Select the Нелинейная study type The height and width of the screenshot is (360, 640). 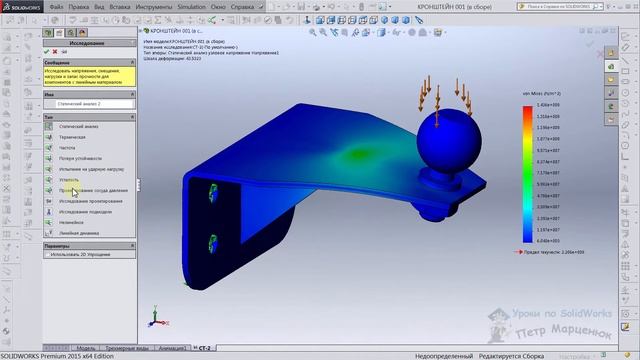click(x=71, y=222)
